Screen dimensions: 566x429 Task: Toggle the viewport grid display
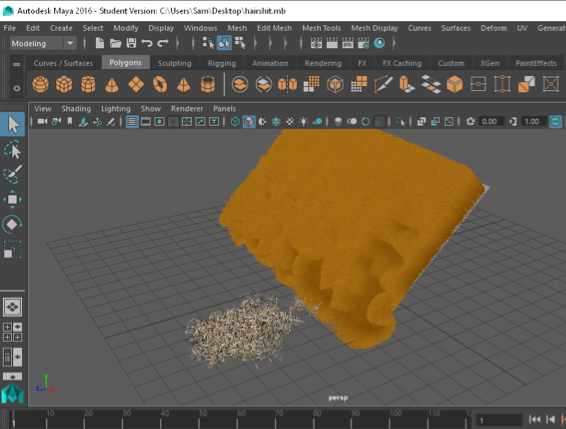(132, 122)
